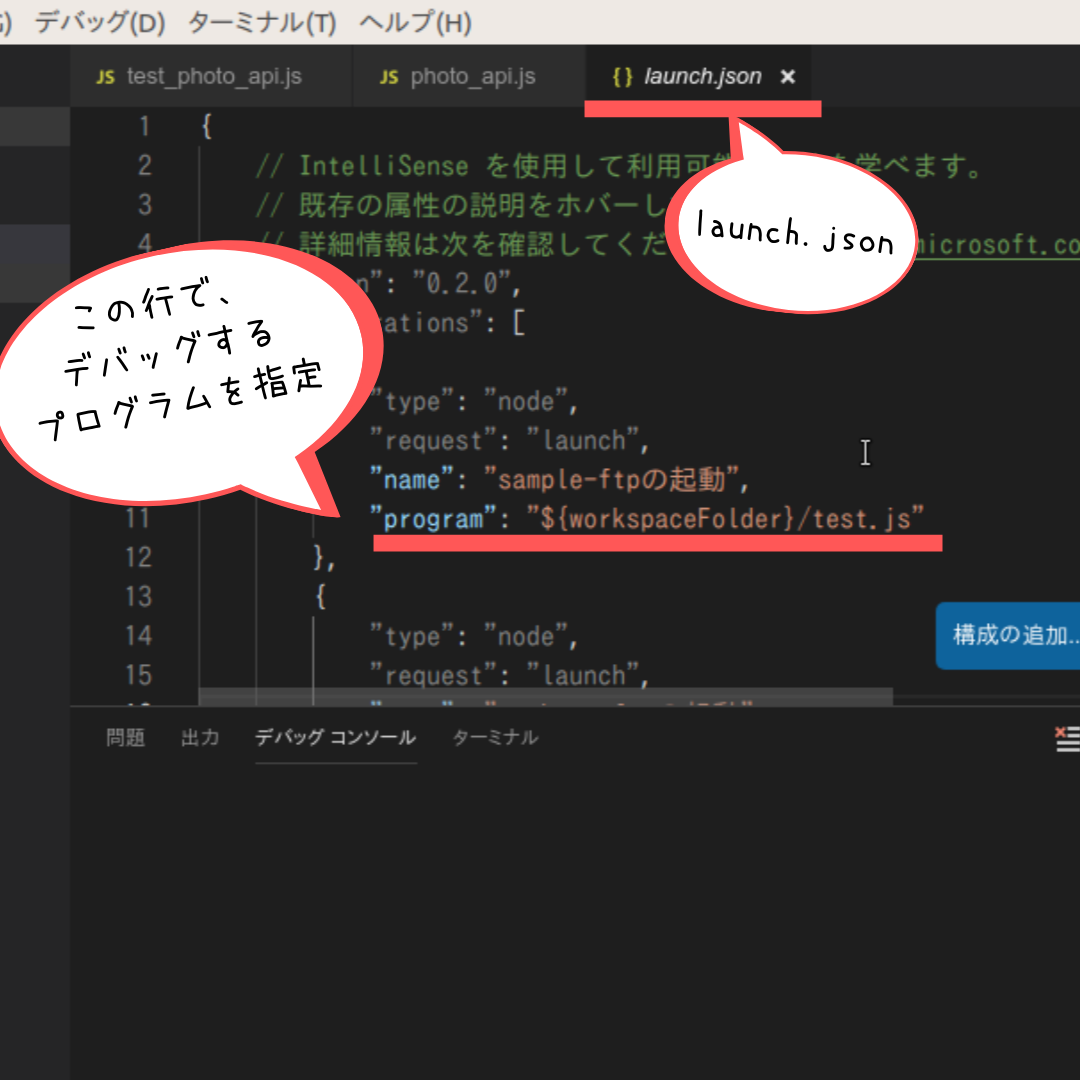Click the JS icon on photo_api.js tab

coord(389,77)
